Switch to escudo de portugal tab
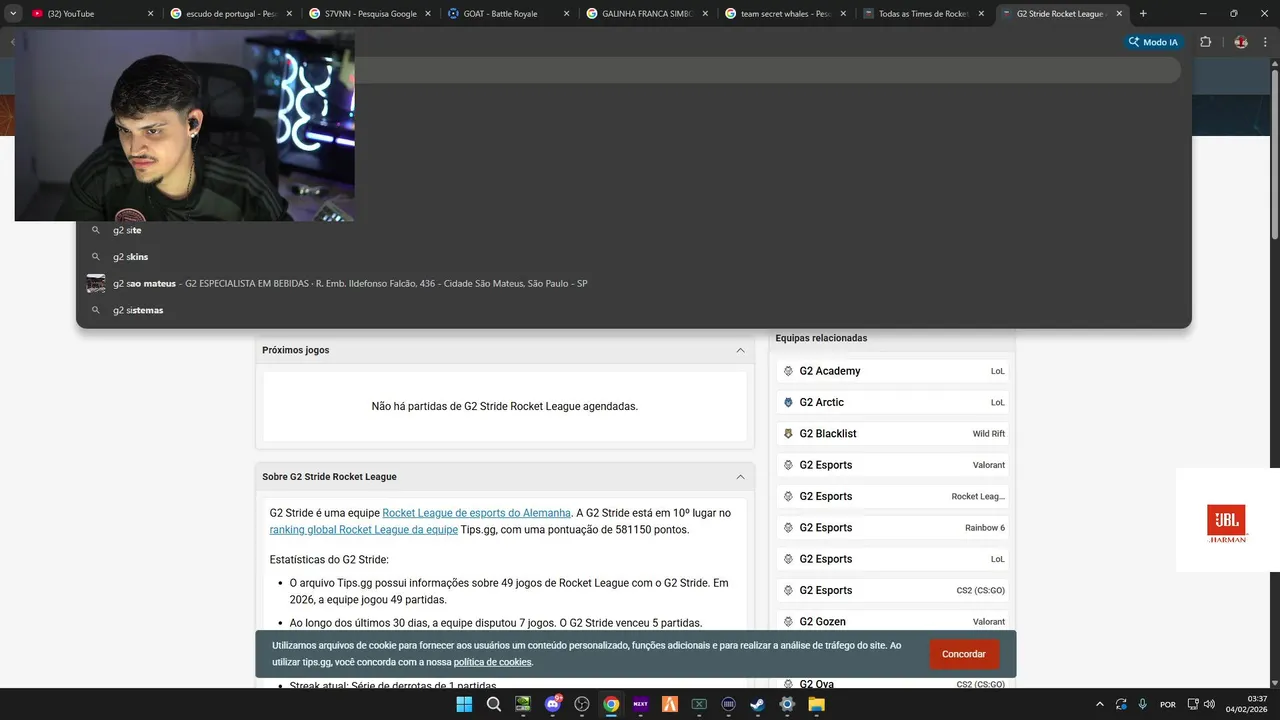 point(230,14)
